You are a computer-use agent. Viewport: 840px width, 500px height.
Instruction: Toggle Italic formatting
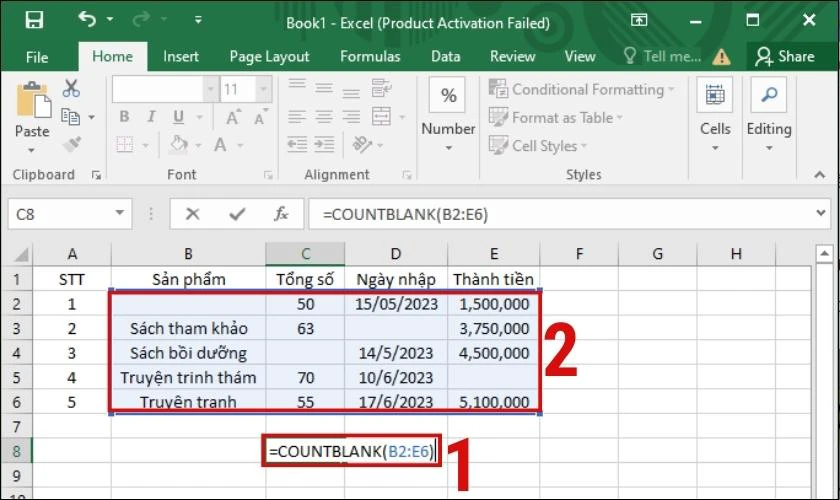point(152,116)
